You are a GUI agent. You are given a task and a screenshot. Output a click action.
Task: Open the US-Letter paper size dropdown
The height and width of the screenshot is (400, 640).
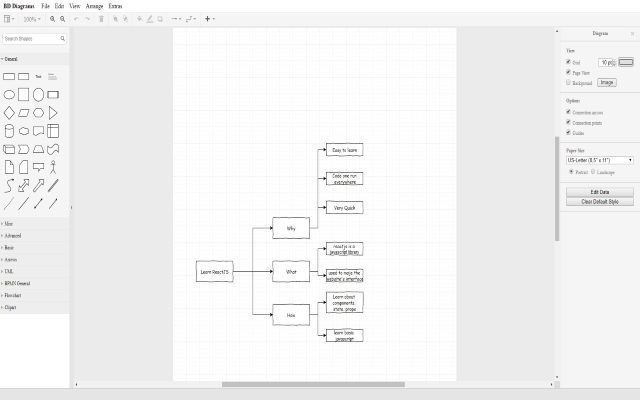[x=599, y=159]
